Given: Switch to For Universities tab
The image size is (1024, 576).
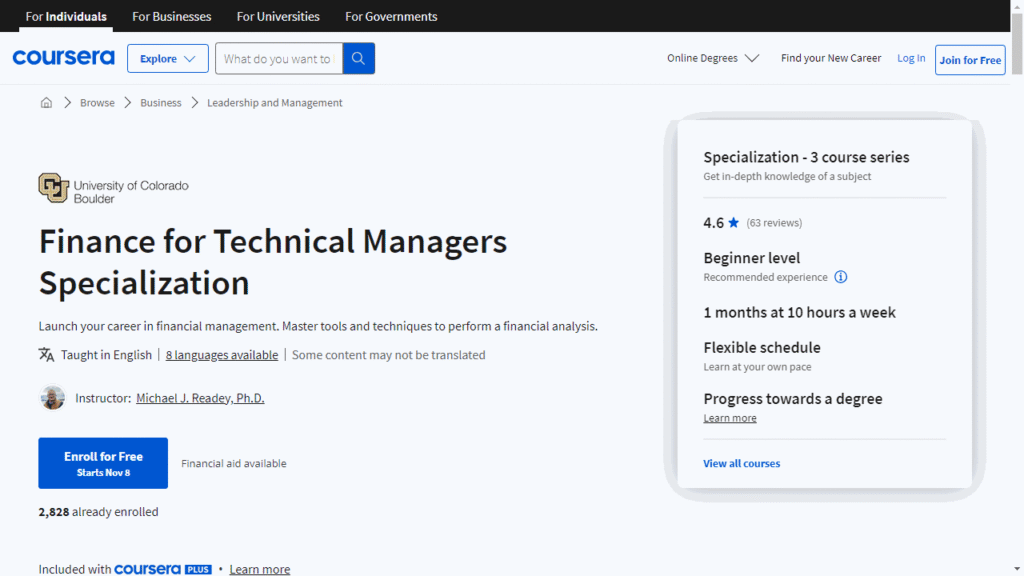Looking at the screenshot, I should coord(278,16).
